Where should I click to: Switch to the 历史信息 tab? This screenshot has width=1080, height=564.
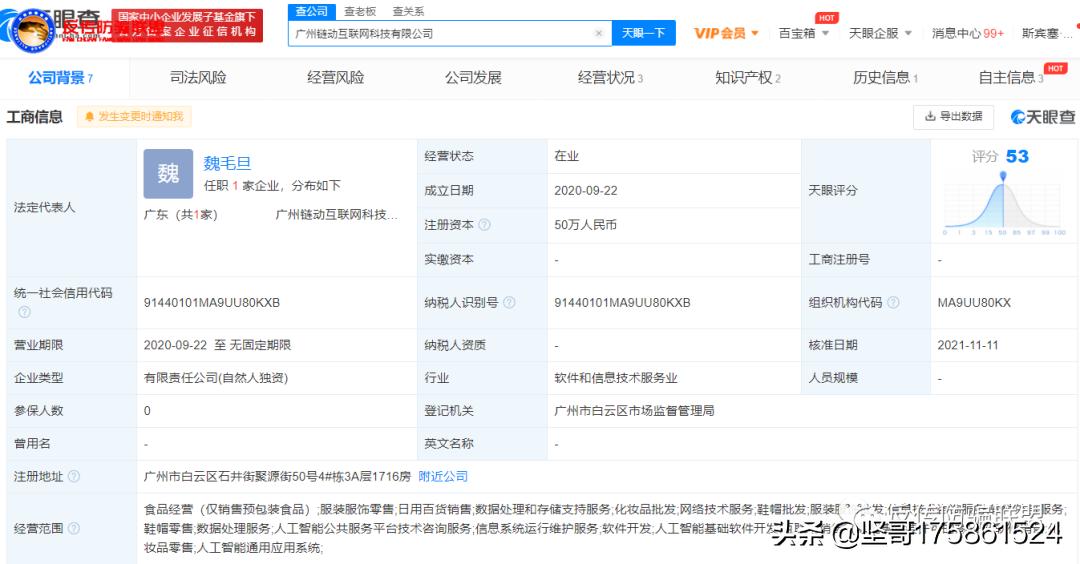[x=886, y=78]
